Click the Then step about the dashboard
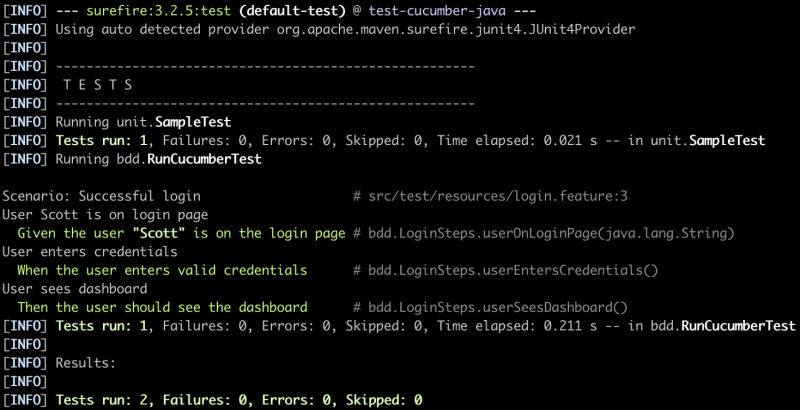This screenshot has width=800, height=410. tap(162, 307)
